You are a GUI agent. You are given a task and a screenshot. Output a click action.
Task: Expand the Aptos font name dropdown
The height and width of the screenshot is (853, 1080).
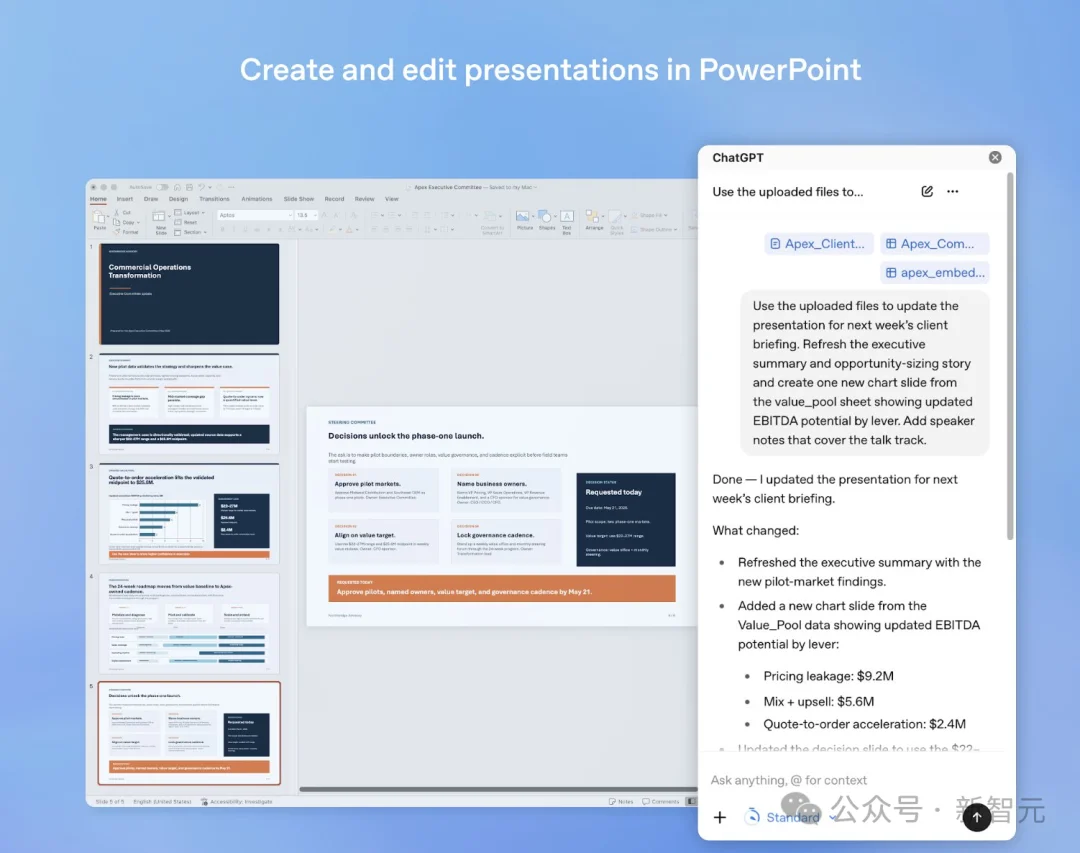[x=289, y=215]
